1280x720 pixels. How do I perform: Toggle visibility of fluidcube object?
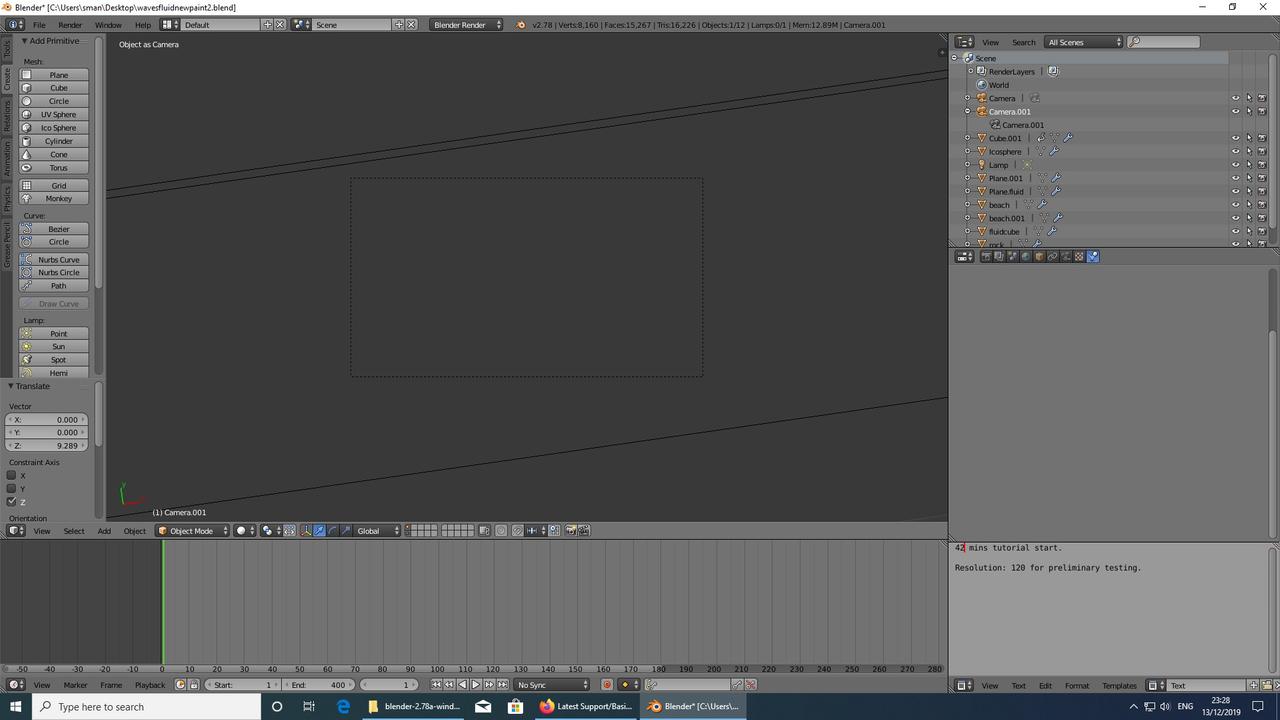[1235, 231]
